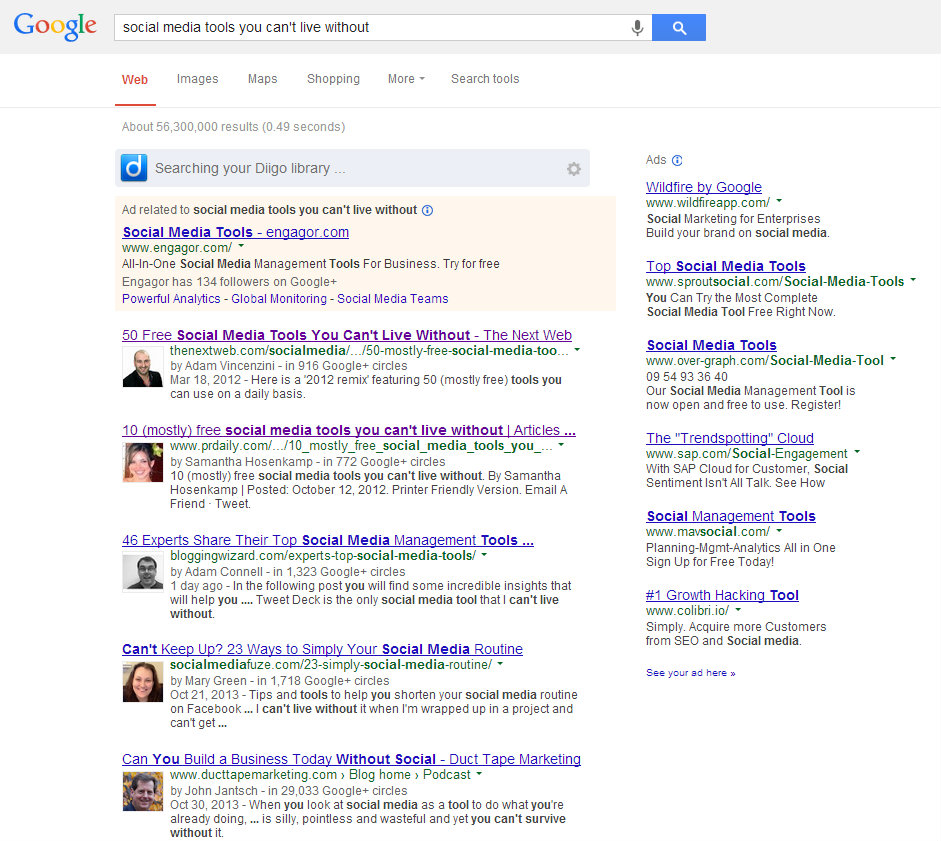Expand arrow beside mavsocial.com ad URL
Image resolution: width=941 pixels, height=841 pixels.
pos(779,531)
